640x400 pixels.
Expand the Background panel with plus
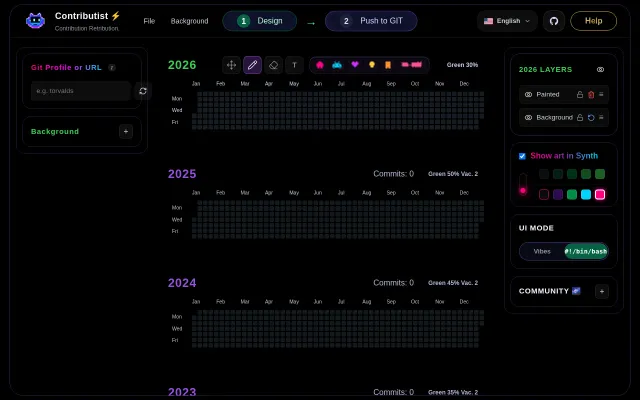pyautogui.click(x=126, y=131)
